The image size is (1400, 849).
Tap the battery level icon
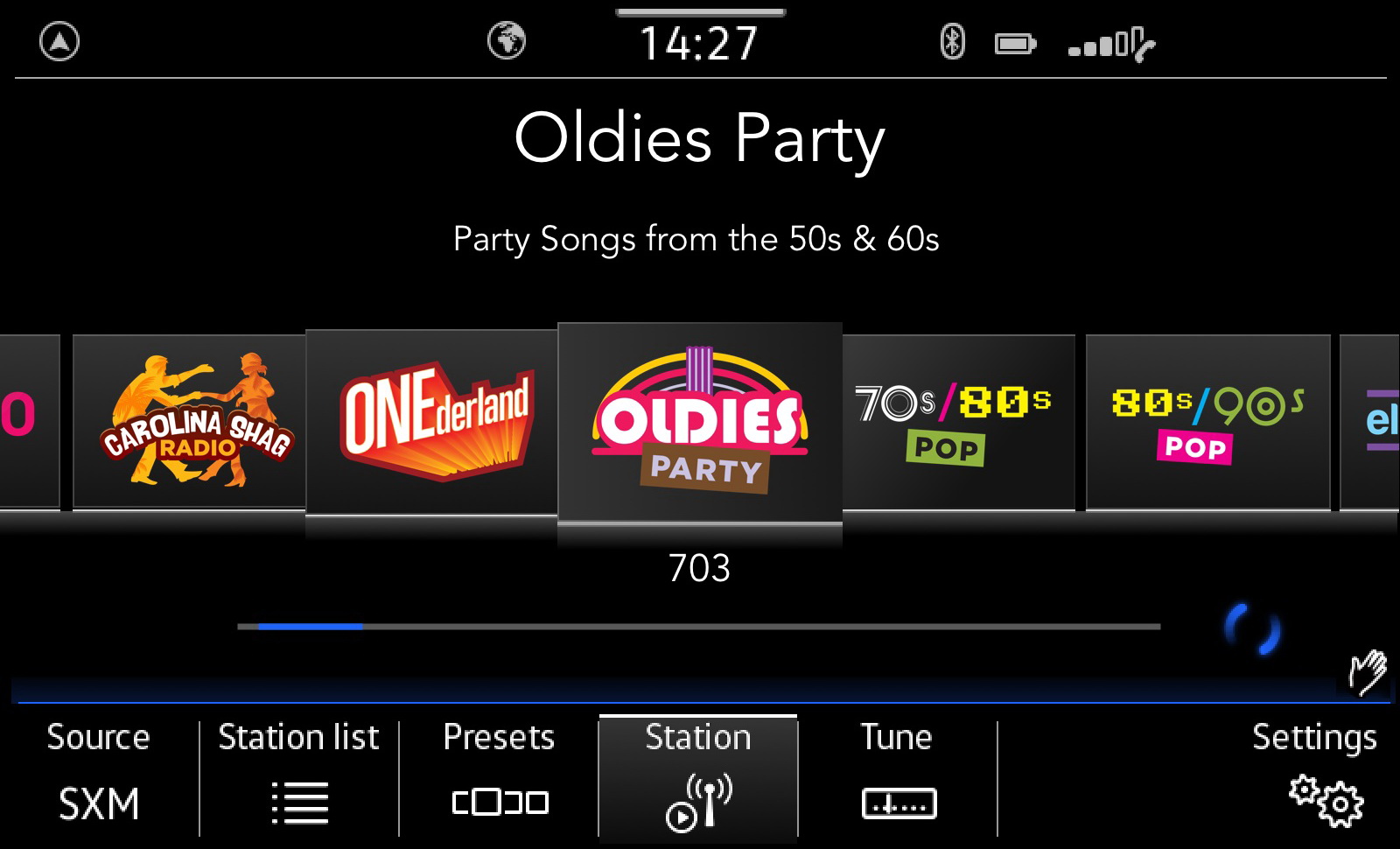tap(1015, 43)
